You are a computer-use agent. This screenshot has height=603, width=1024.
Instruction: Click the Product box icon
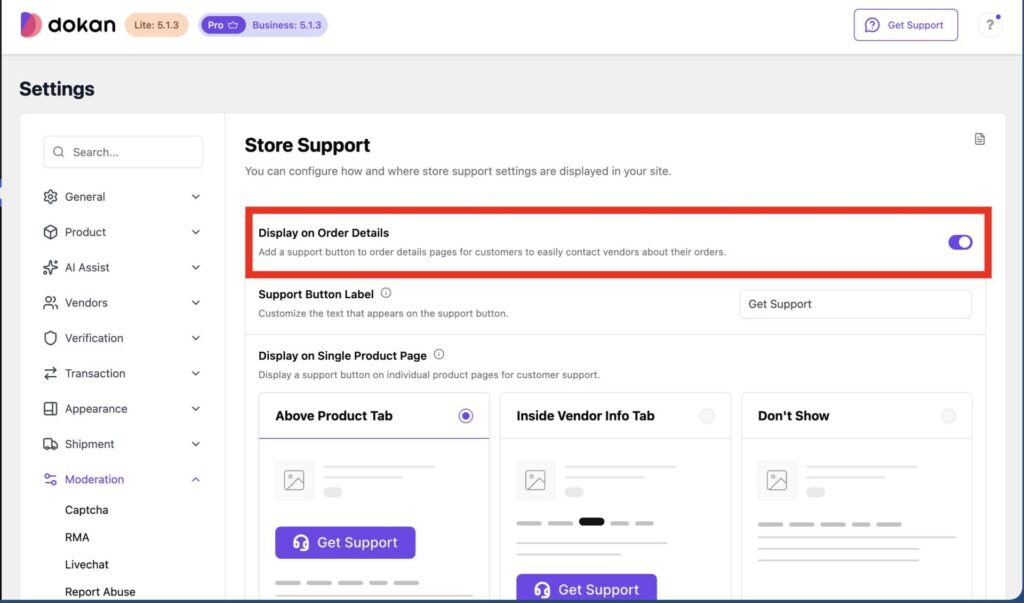coord(50,232)
